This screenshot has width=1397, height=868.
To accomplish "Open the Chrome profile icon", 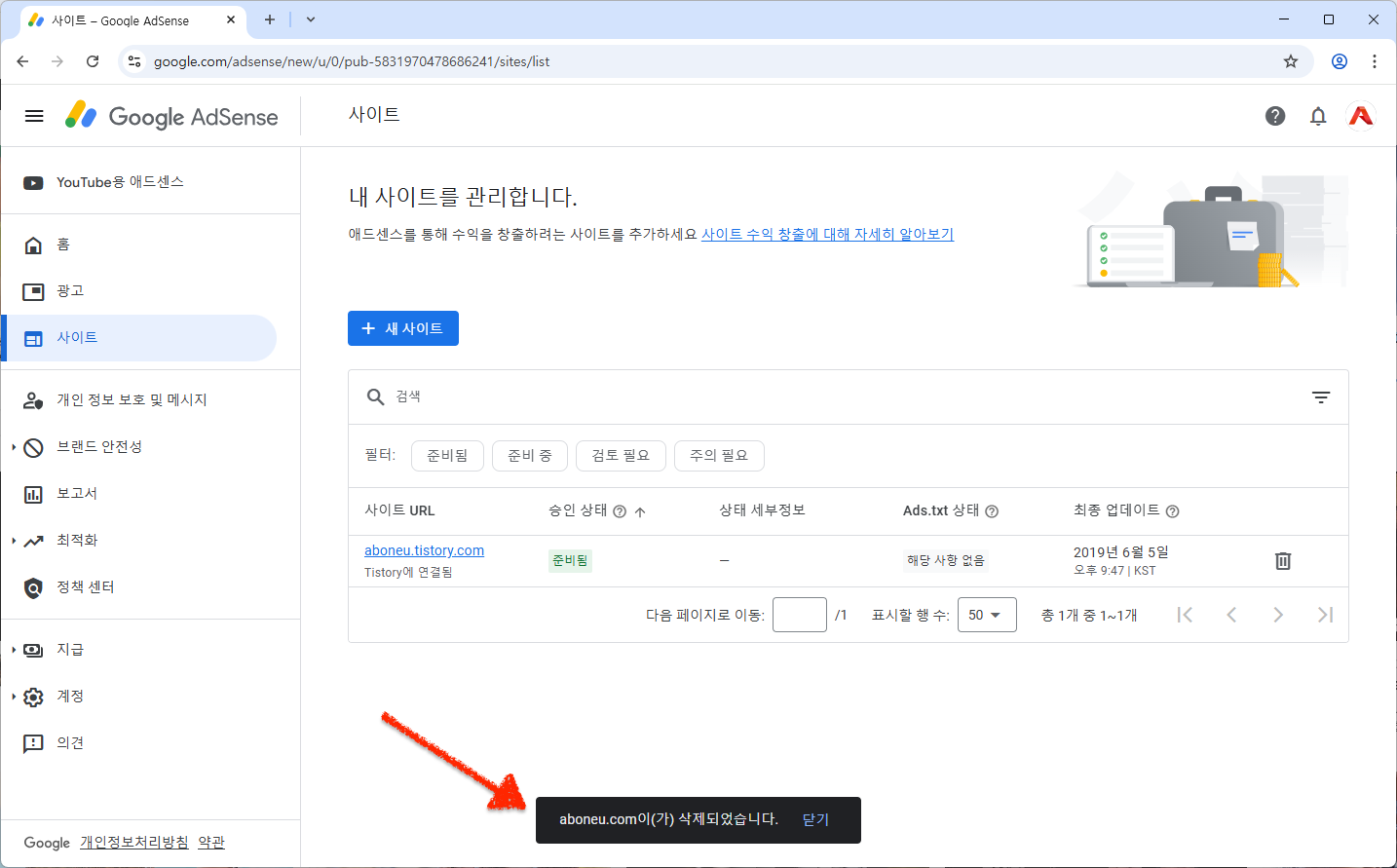I will [1340, 61].
